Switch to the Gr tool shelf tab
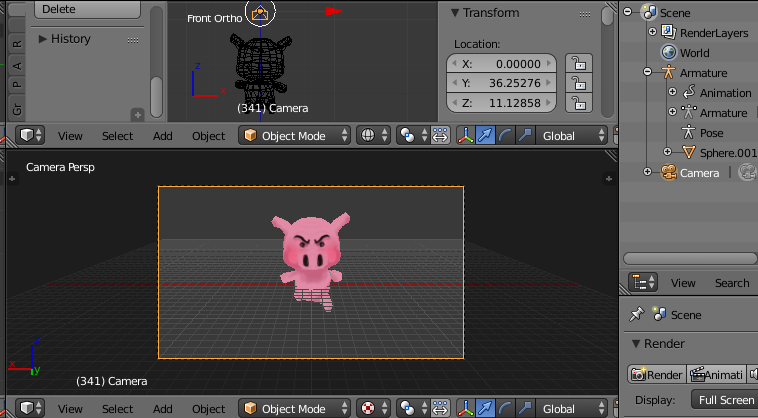758x418 pixels. click(x=17, y=110)
